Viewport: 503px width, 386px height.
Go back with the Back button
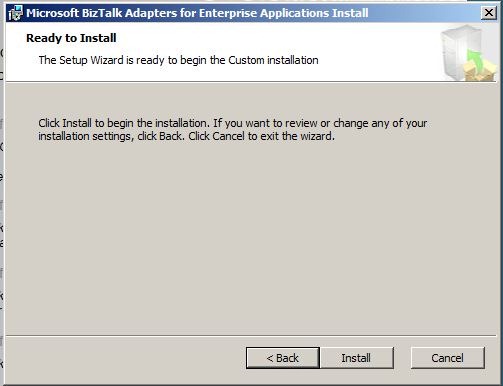[283, 358]
